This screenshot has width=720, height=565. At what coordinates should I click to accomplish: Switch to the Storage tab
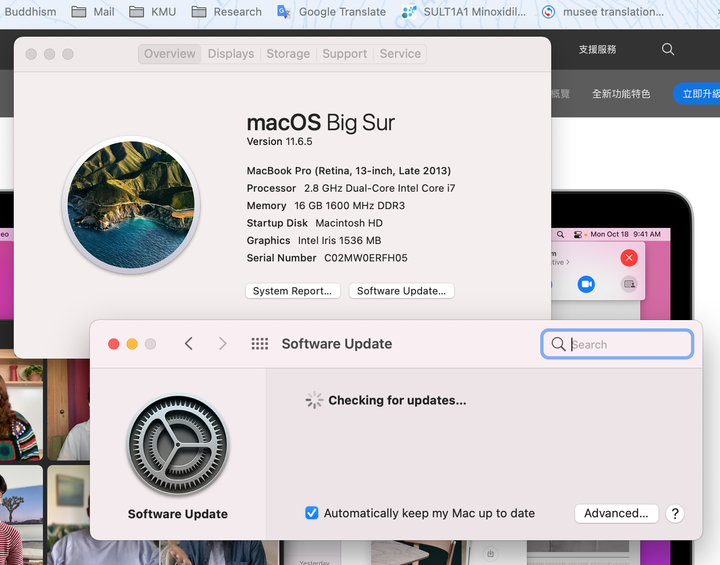click(x=288, y=54)
